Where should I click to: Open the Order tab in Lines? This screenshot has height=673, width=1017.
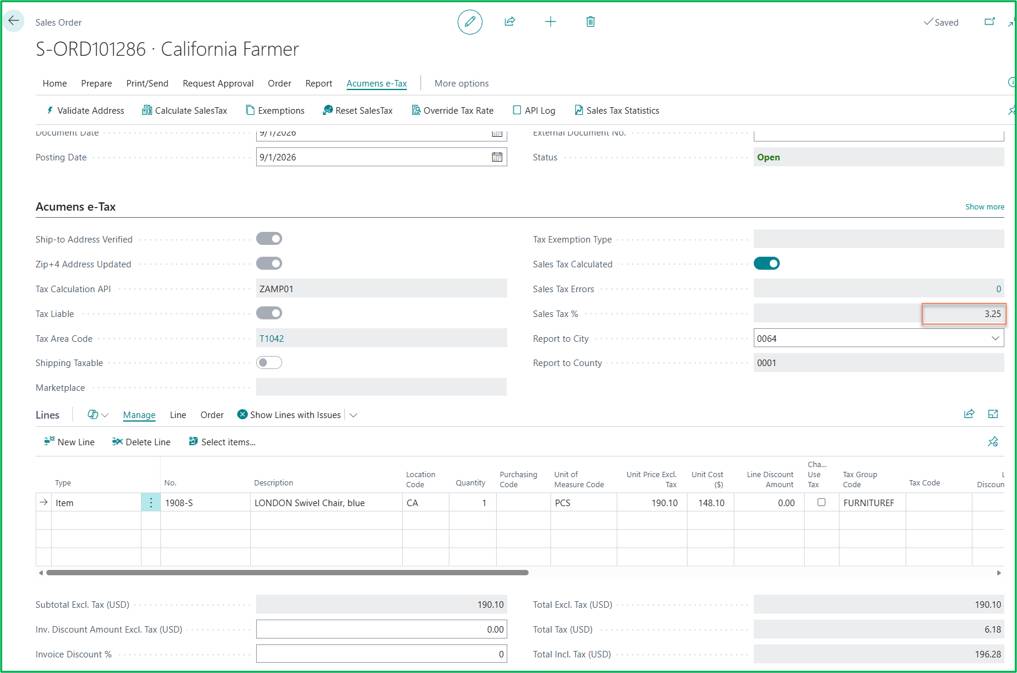[x=212, y=415]
